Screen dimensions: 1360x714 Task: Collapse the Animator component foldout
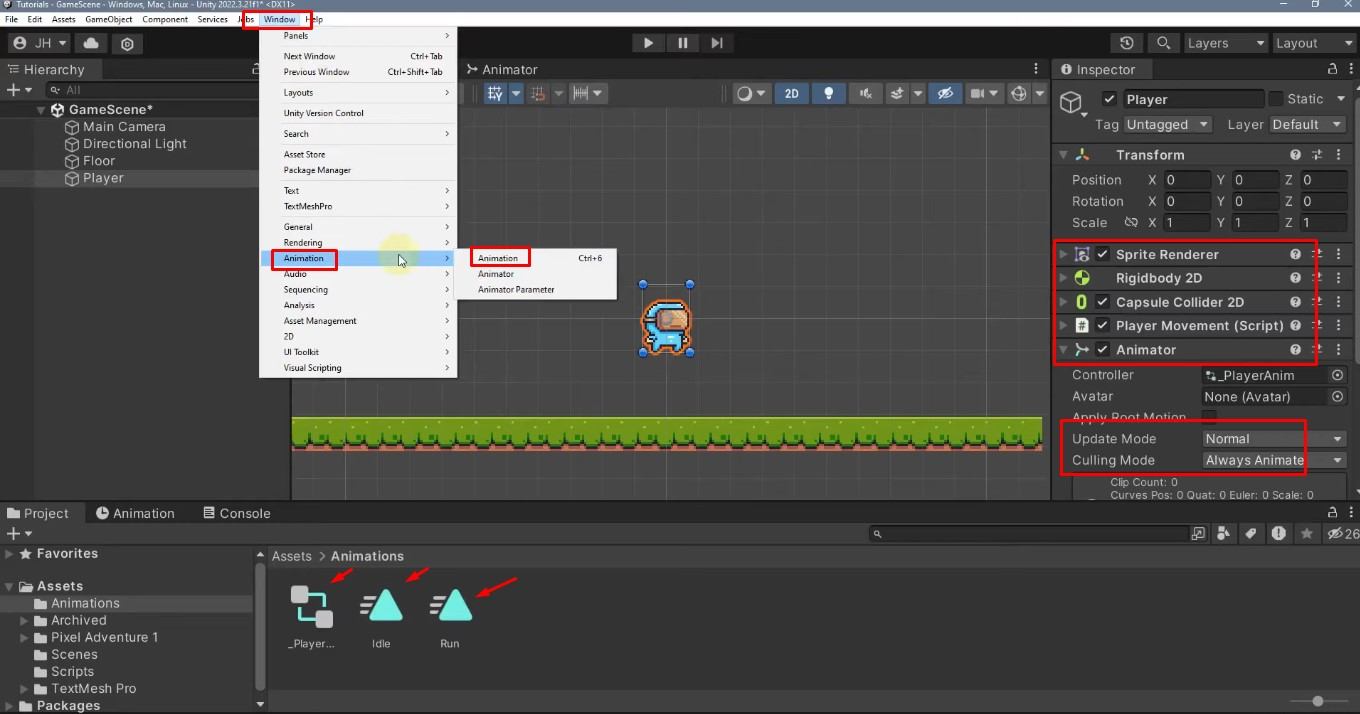(x=1063, y=350)
